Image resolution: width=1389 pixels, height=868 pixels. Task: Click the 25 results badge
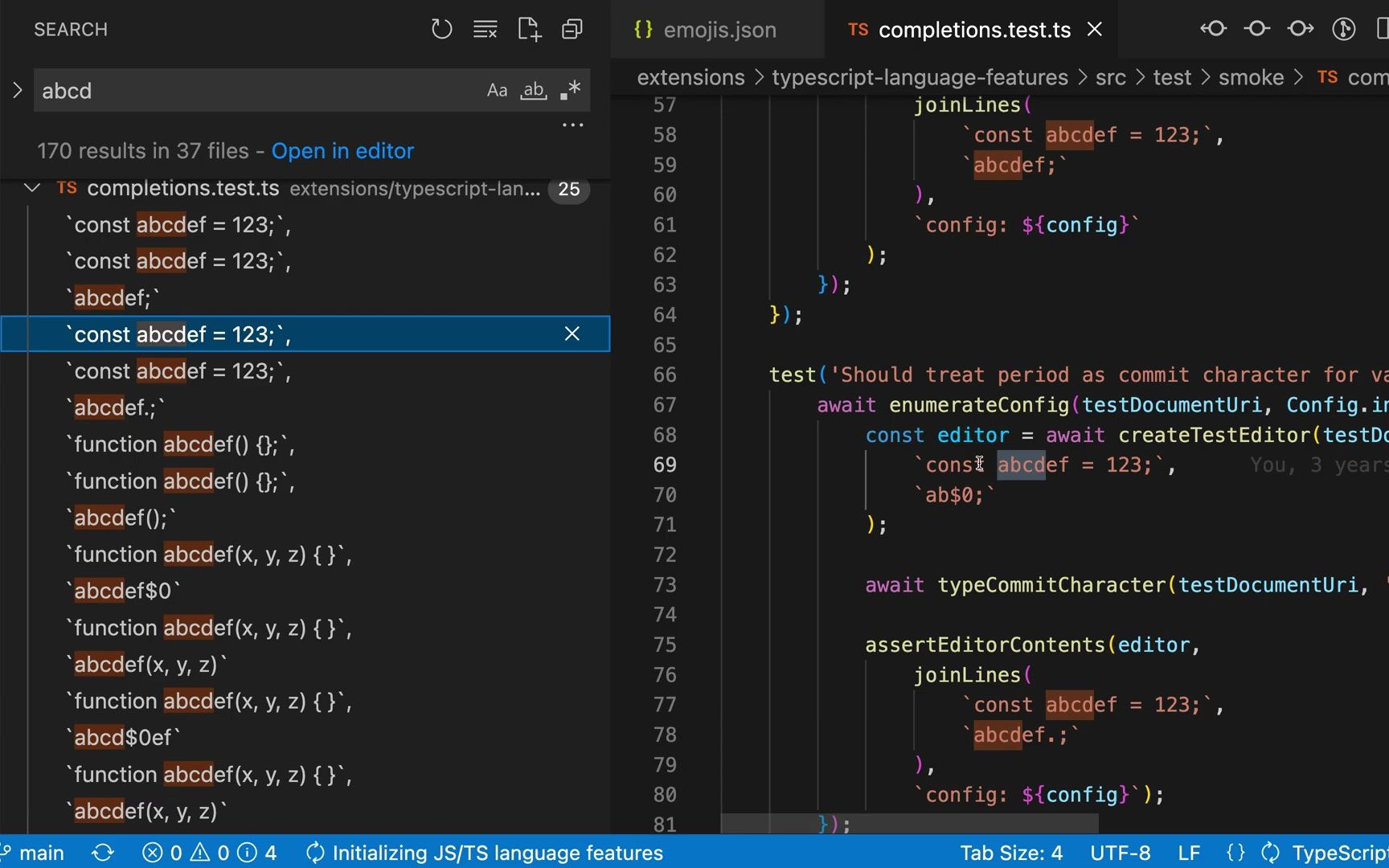click(x=568, y=189)
